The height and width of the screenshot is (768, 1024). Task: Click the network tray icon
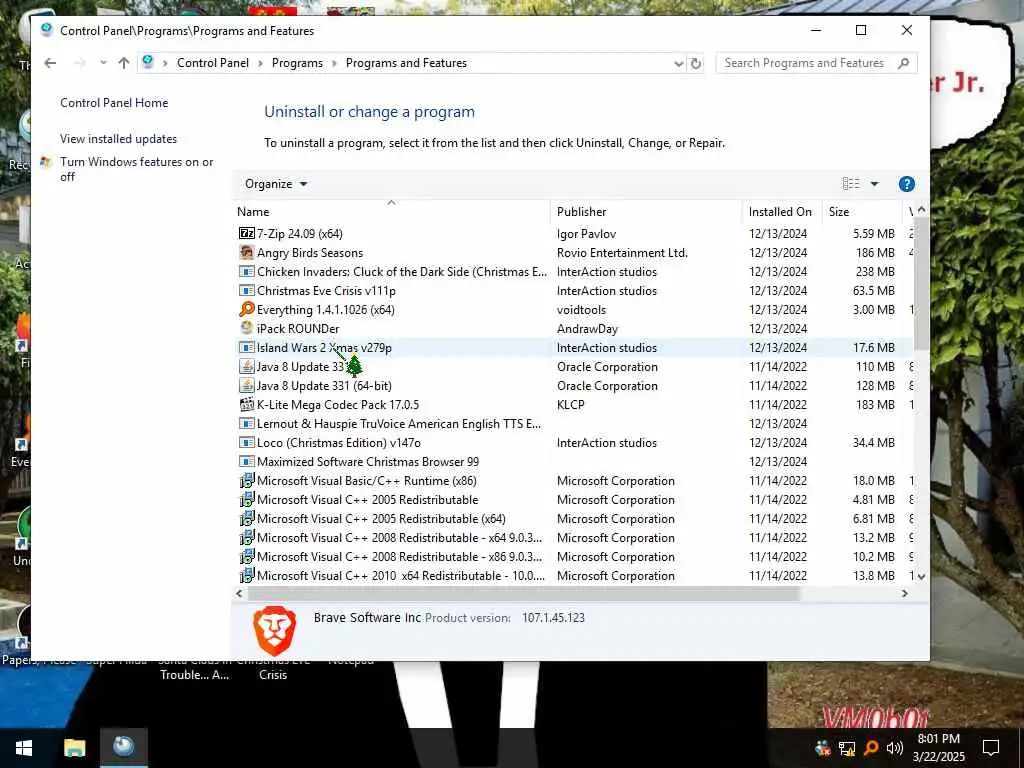pyautogui.click(x=847, y=748)
